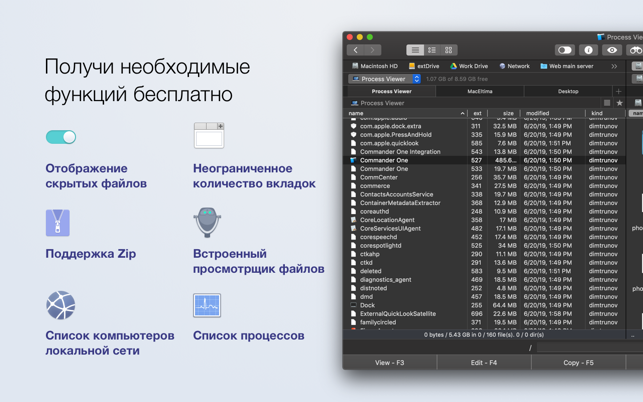Toggle the teal hidden-files switch illustration
This screenshot has height=402, width=643.
pos(61,137)
